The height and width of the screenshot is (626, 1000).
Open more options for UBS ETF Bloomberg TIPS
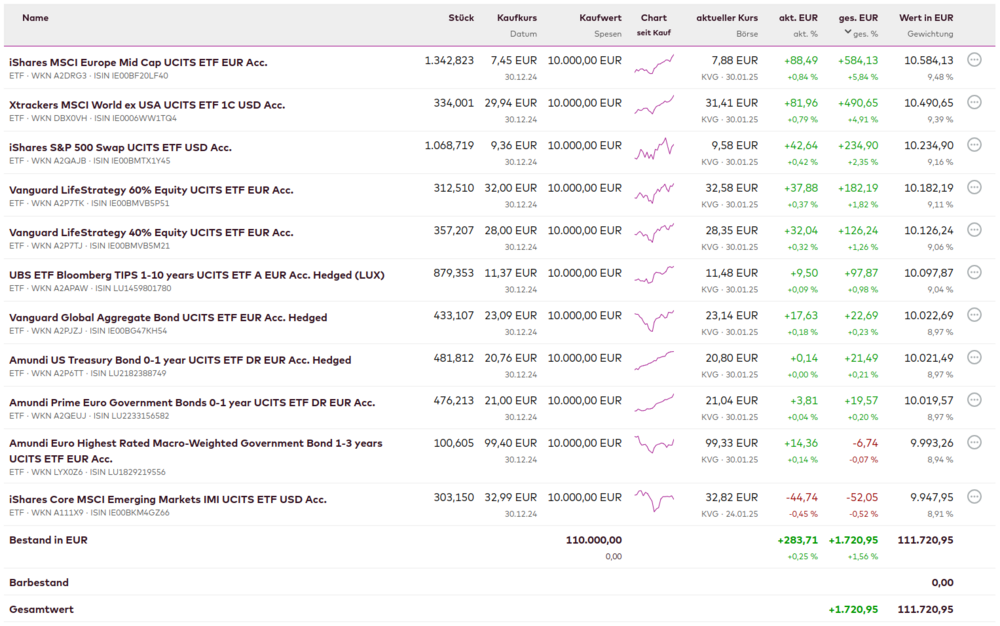(x=974, y=272)
